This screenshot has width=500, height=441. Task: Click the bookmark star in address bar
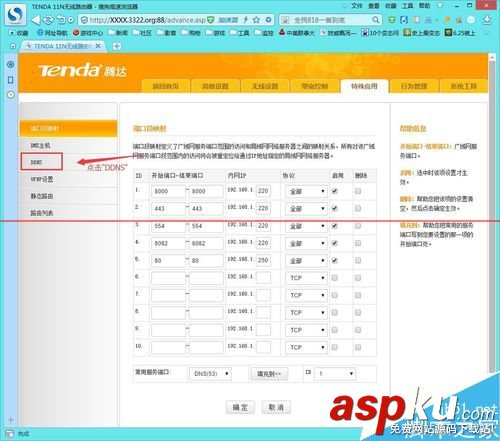(x=256, y=20)
